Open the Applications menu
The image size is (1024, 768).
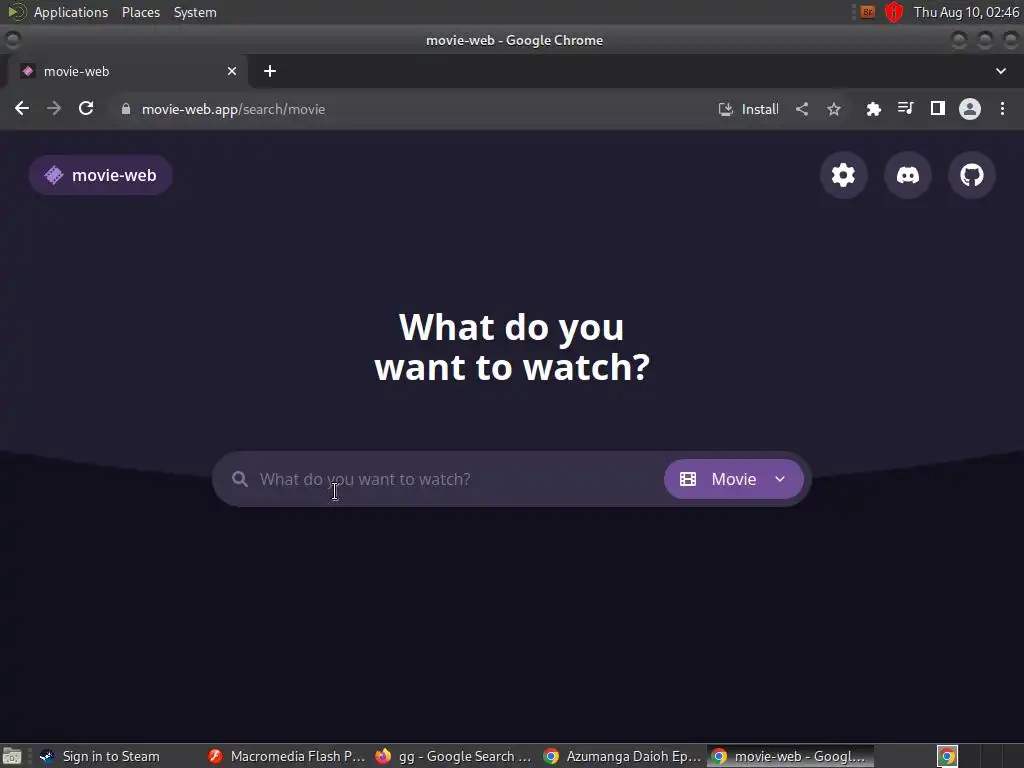pos(71,12)
